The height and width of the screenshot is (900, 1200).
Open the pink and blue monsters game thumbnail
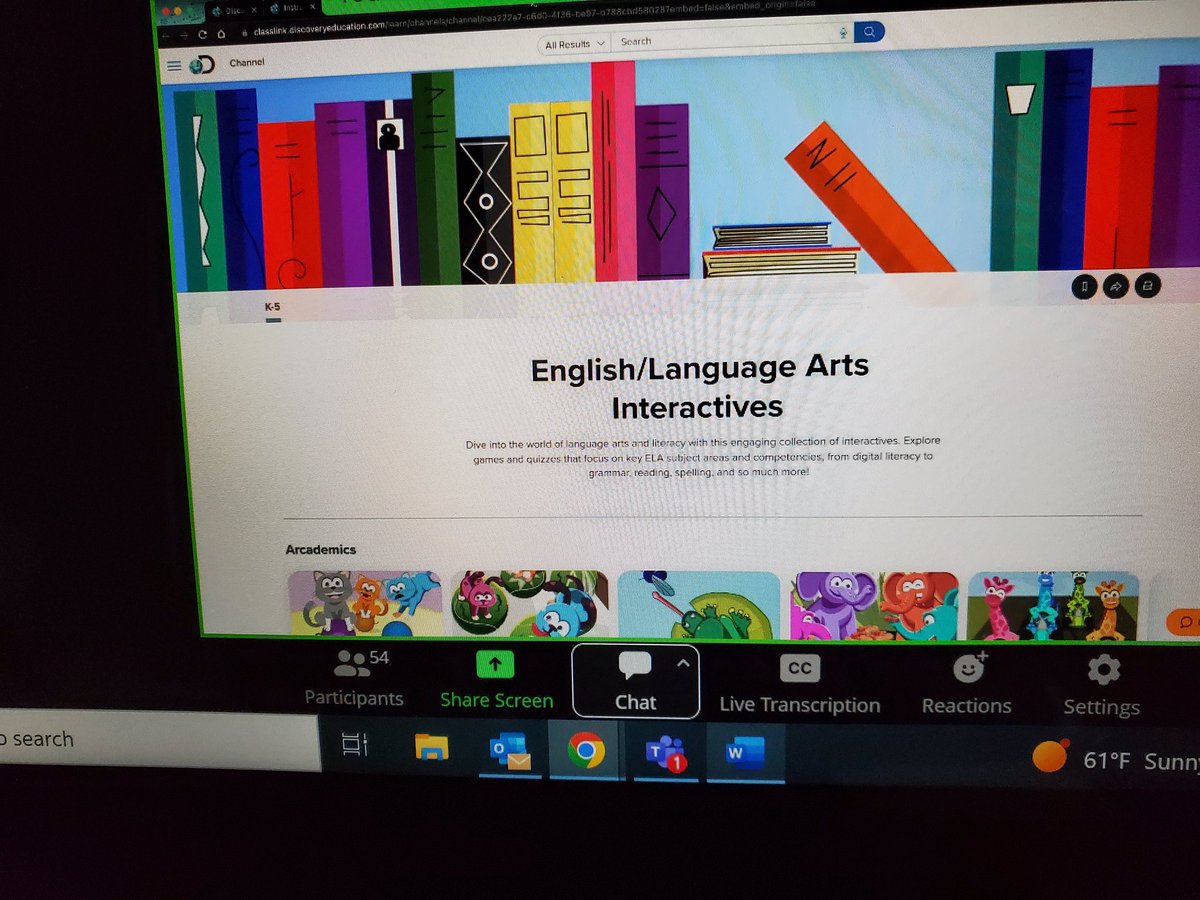[529, 604]
